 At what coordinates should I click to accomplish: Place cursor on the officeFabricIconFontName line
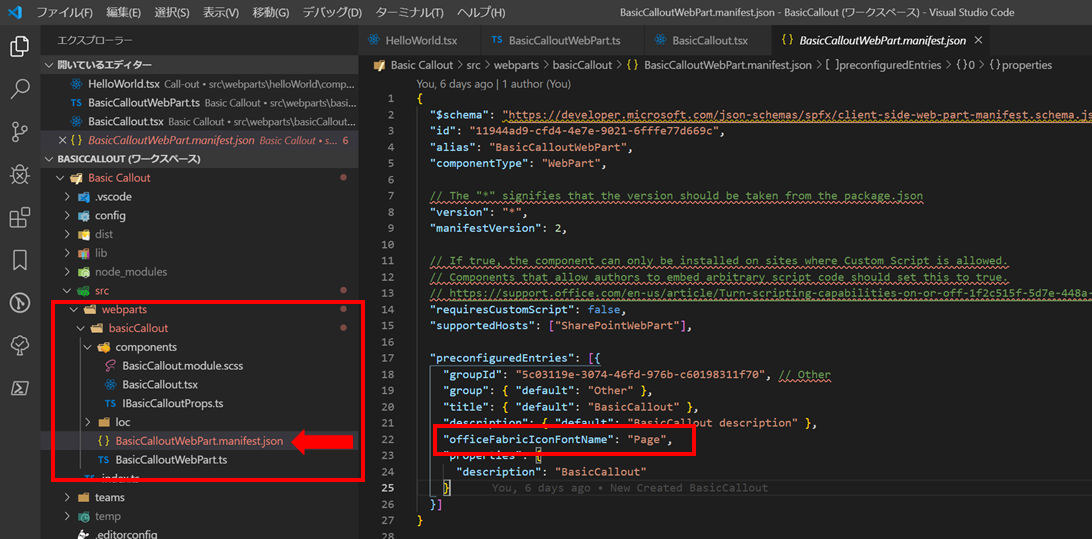point(557,439)
